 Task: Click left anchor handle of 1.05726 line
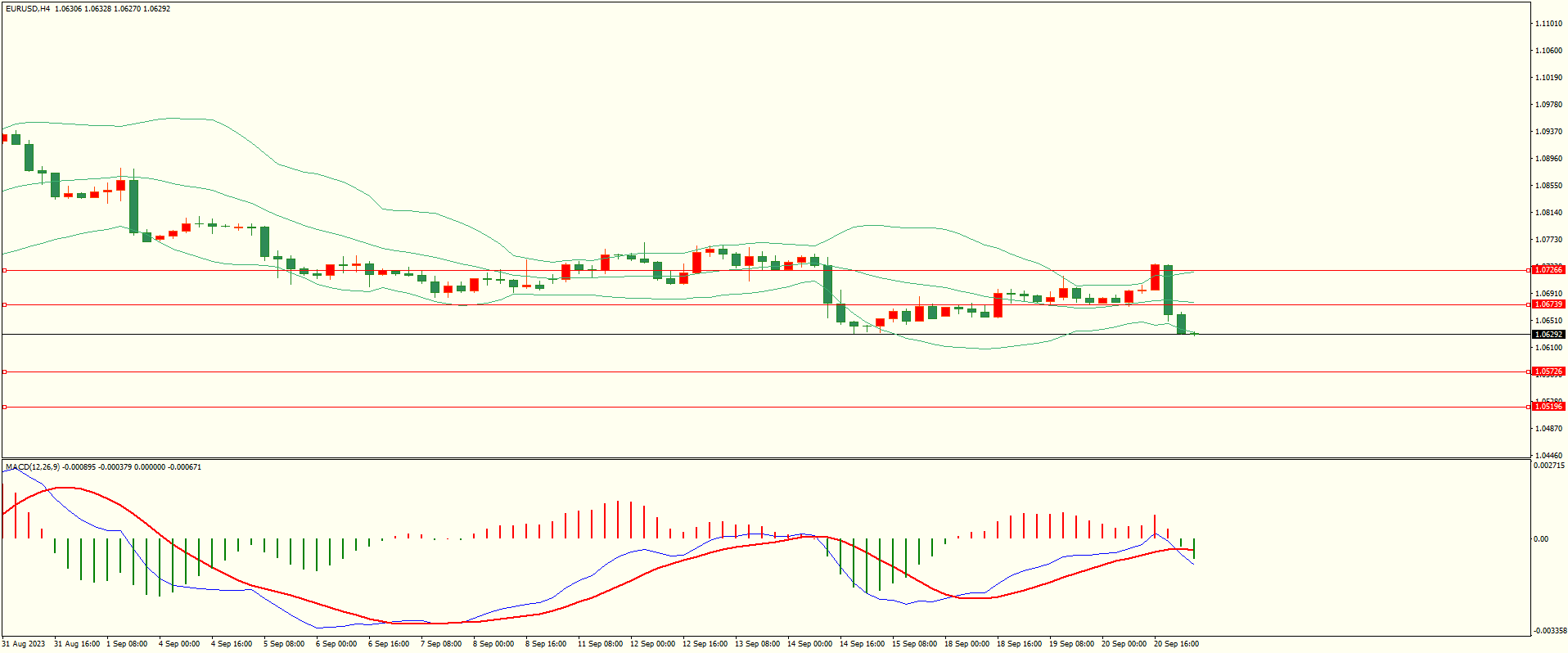(5, 372)
